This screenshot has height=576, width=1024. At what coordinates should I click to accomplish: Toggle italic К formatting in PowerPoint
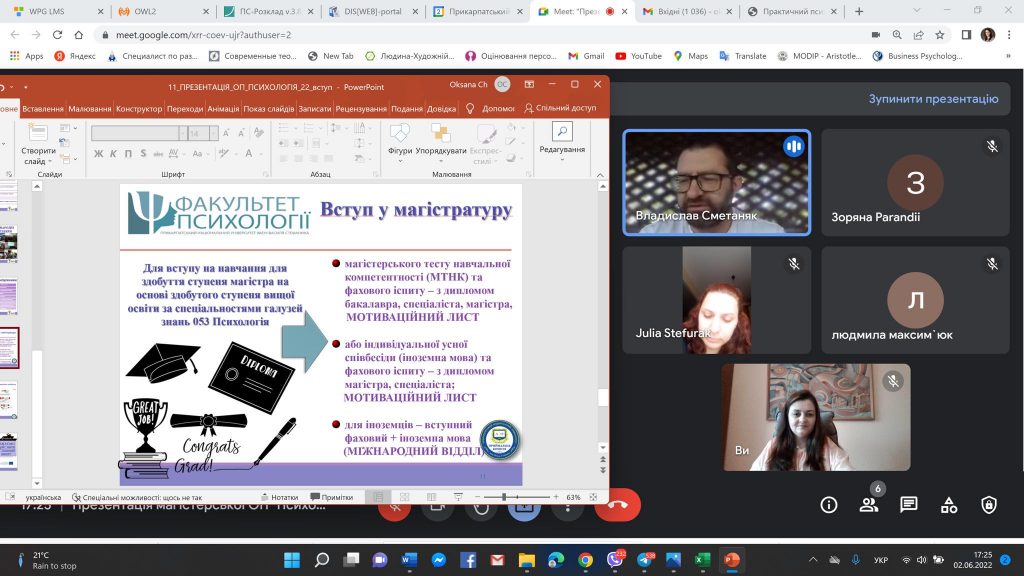pyautogui.click(x=113, y=153)
